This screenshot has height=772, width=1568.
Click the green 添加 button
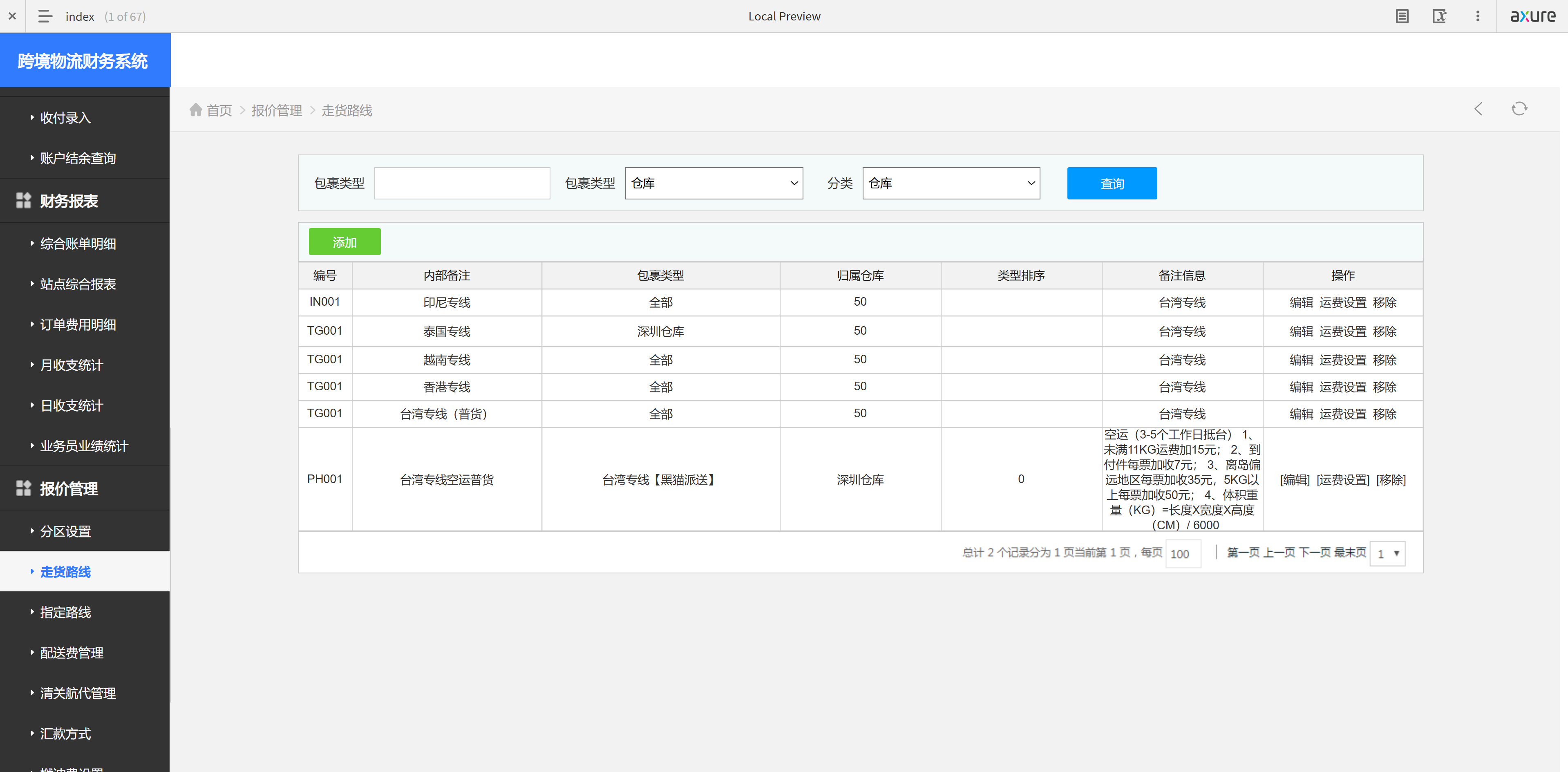tap(344, 242)
